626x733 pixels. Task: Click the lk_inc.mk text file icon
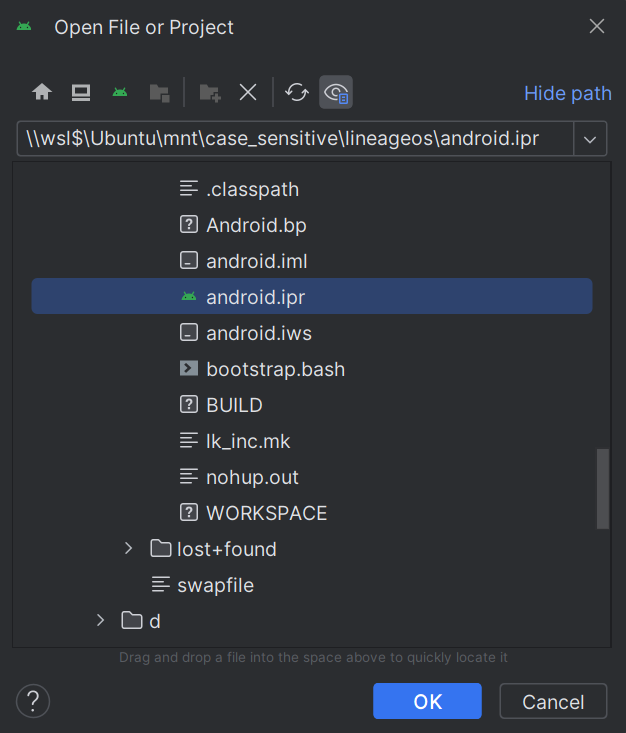pyautogui.click(x=189, y=440)
